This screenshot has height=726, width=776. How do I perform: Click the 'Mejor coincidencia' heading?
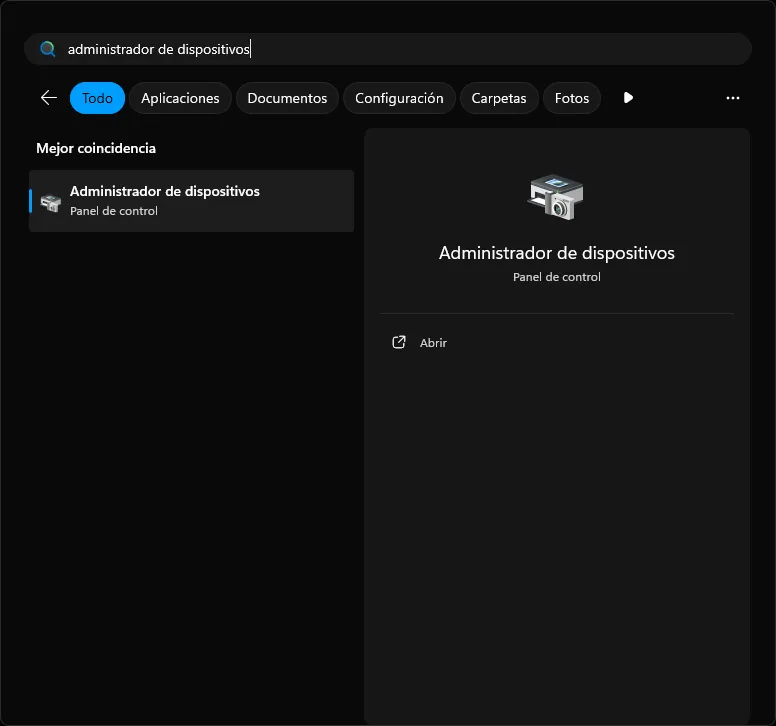tap(96, 148)
